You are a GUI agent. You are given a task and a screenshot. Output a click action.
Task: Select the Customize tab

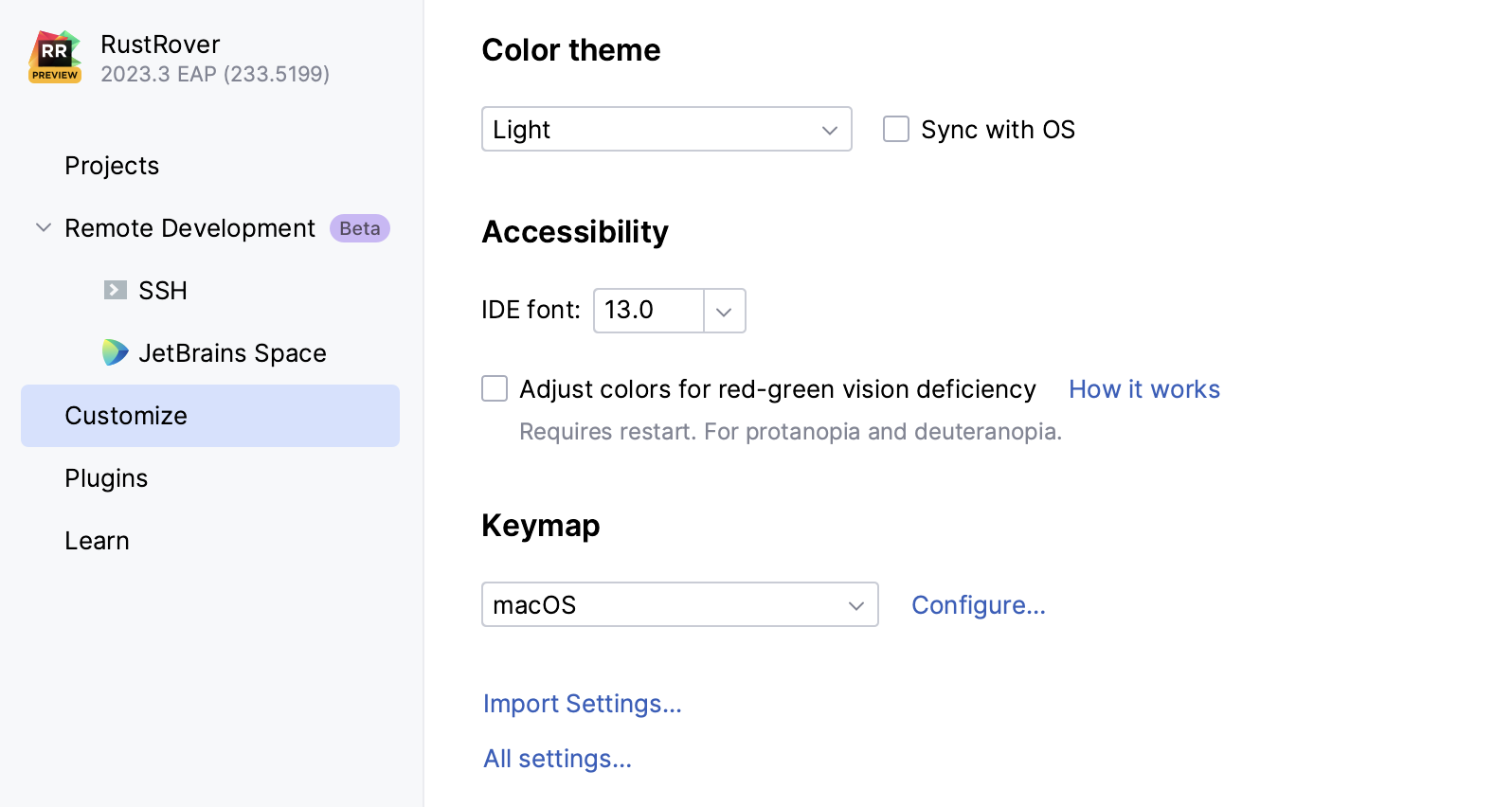(x=126, y=416)
